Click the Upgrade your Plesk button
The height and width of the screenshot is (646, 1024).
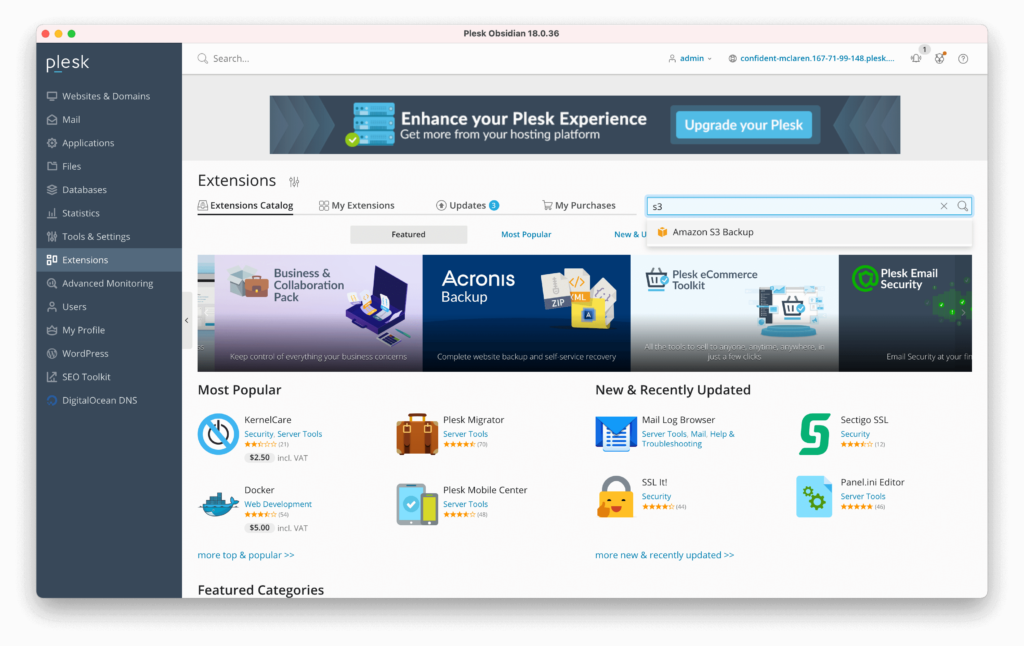743,126
